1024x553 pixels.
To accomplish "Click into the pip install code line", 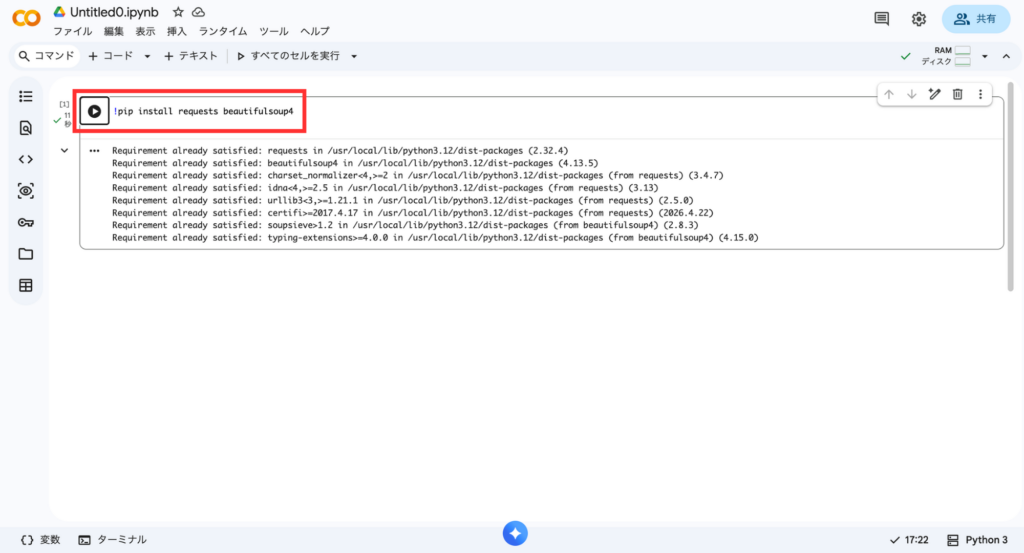I will [204, 111].
